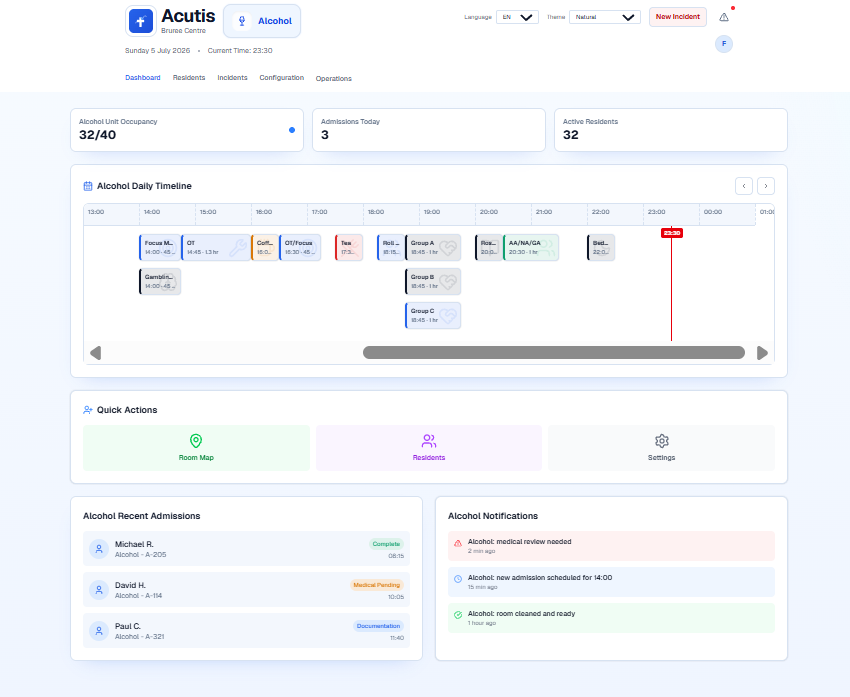The width and height of the screenshot is (850, 697).
Task: Click the wrench icon on OT event
Action: (237, 248)
